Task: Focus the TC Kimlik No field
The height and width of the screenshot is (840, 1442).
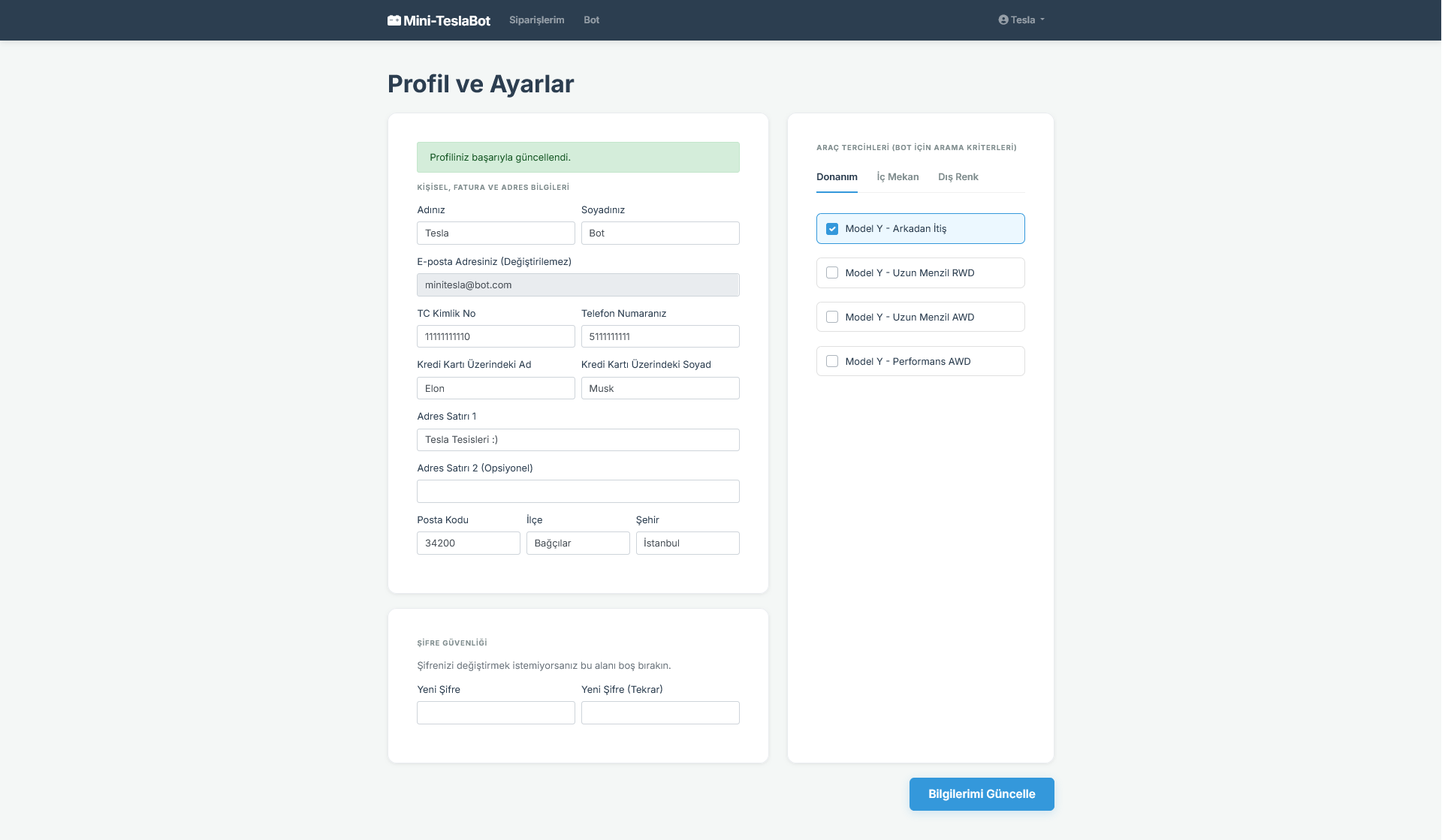Action: pos(496,336)
